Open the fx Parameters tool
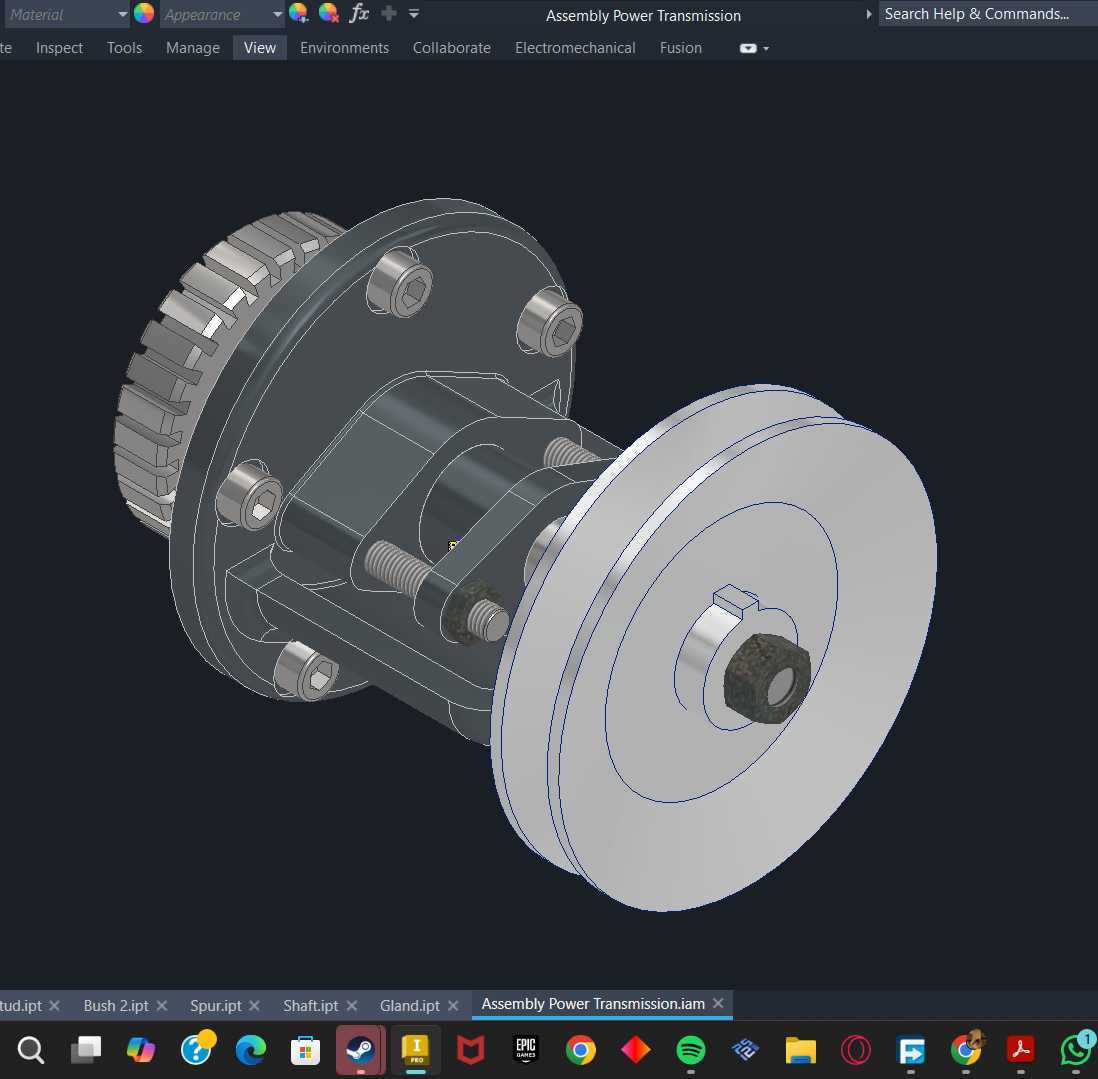Viewport: 1098px width, 1079px height. click(x=359, y=13)
